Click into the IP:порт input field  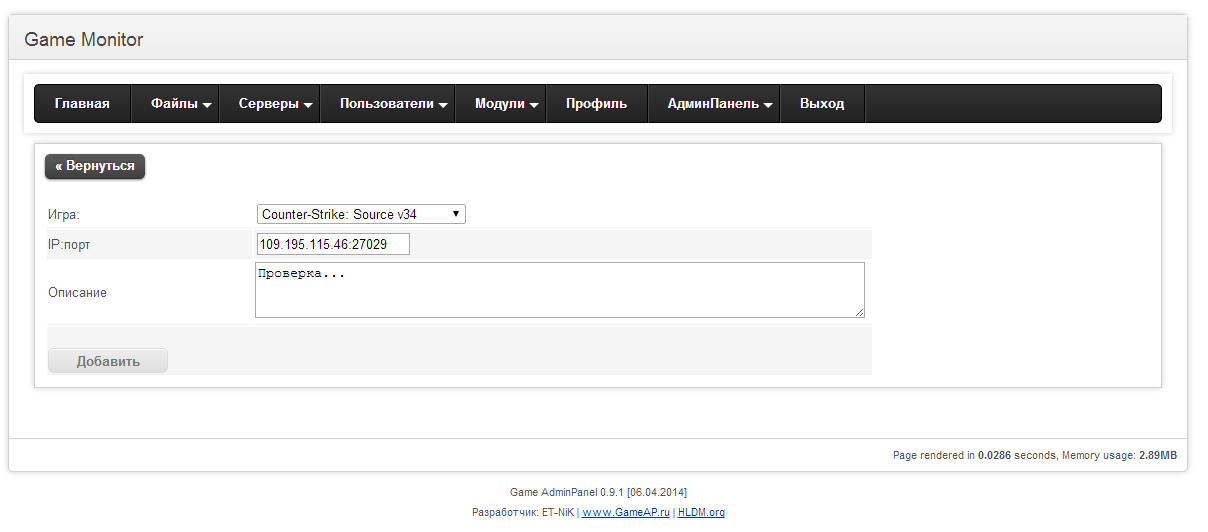tap(333, 244)
